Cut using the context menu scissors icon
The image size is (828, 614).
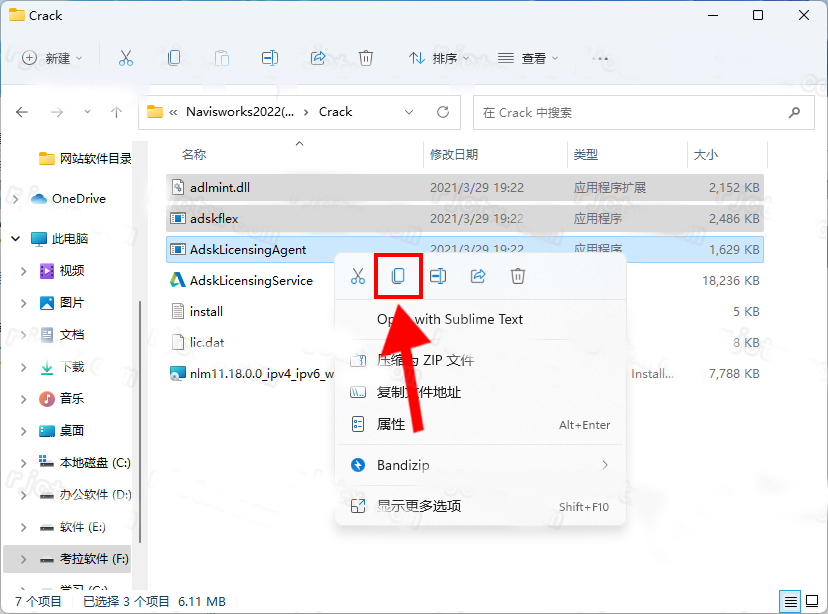pyautogui.click(x=358, y=276)
